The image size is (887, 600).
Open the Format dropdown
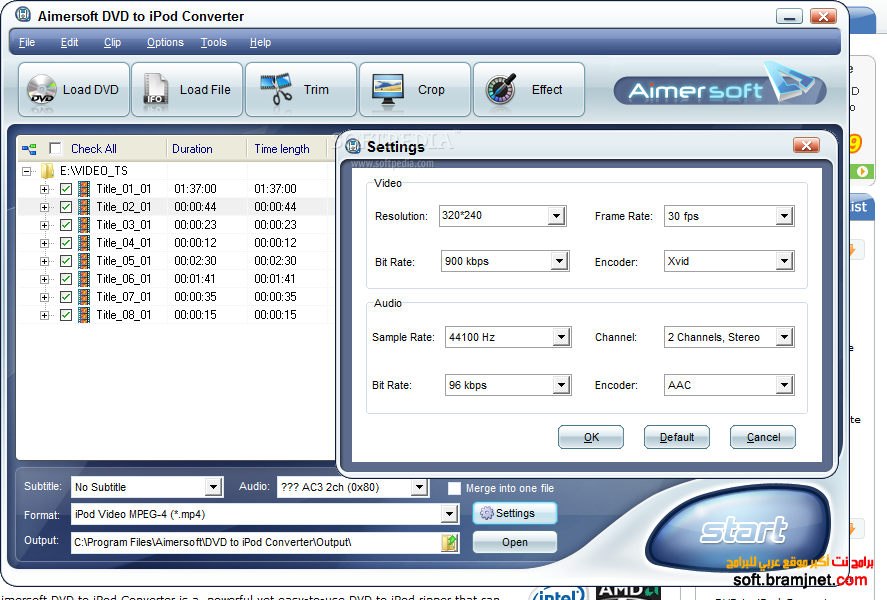[x=449, y=514]
